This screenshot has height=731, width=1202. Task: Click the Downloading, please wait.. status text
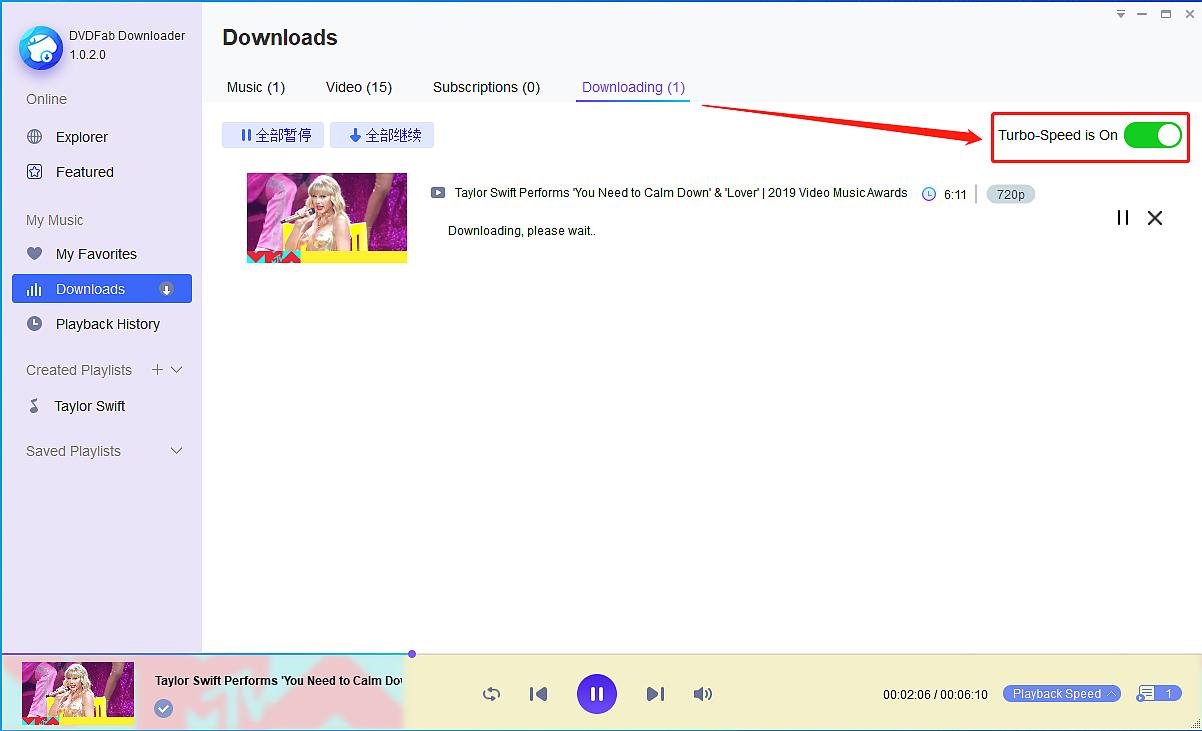click(x=522, y=231)
